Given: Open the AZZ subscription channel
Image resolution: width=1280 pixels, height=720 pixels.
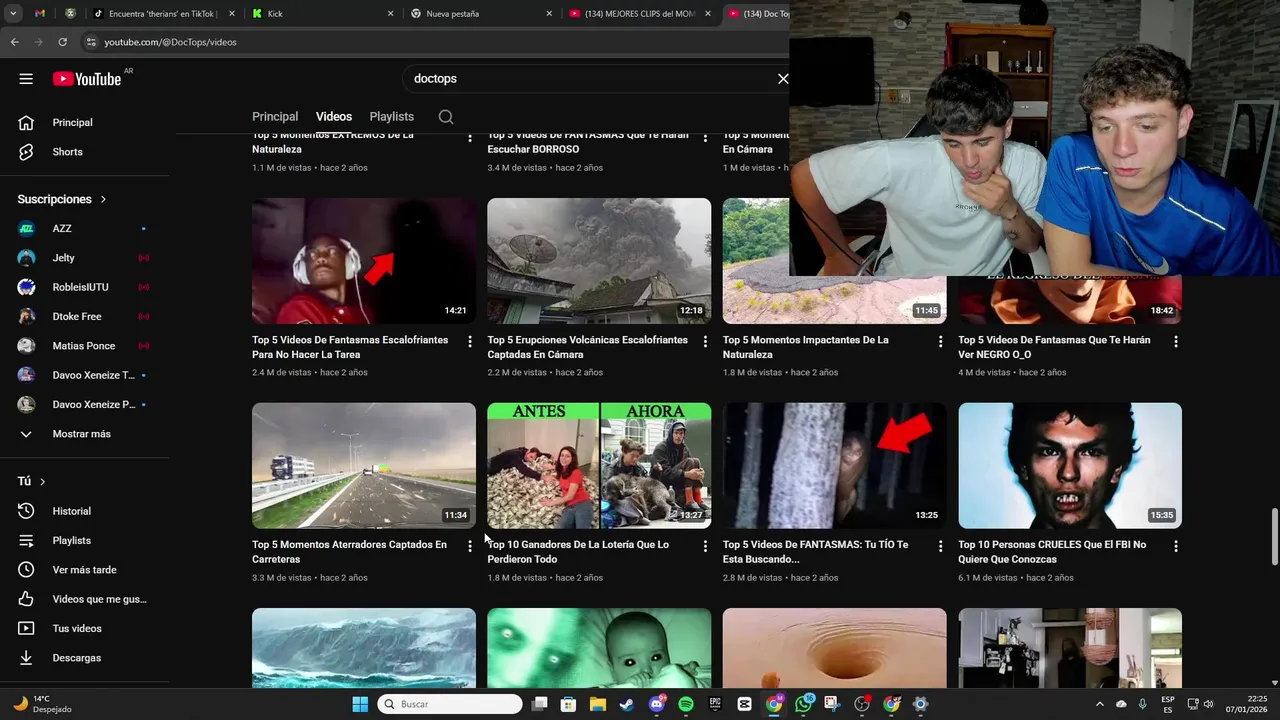Looking at the screenshot, I should point(85,228).
